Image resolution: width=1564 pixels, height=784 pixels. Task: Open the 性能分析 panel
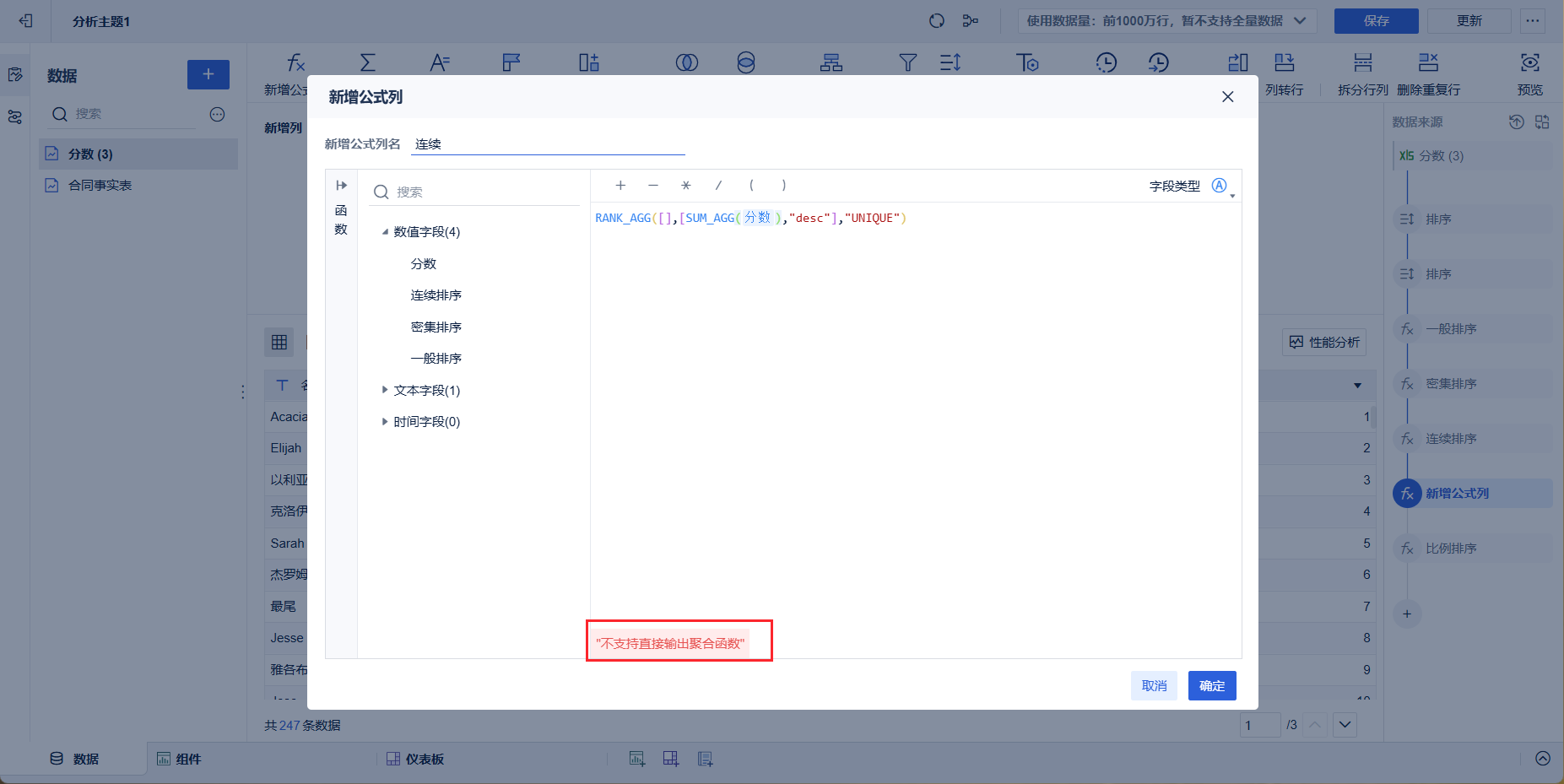(1324, 342)
